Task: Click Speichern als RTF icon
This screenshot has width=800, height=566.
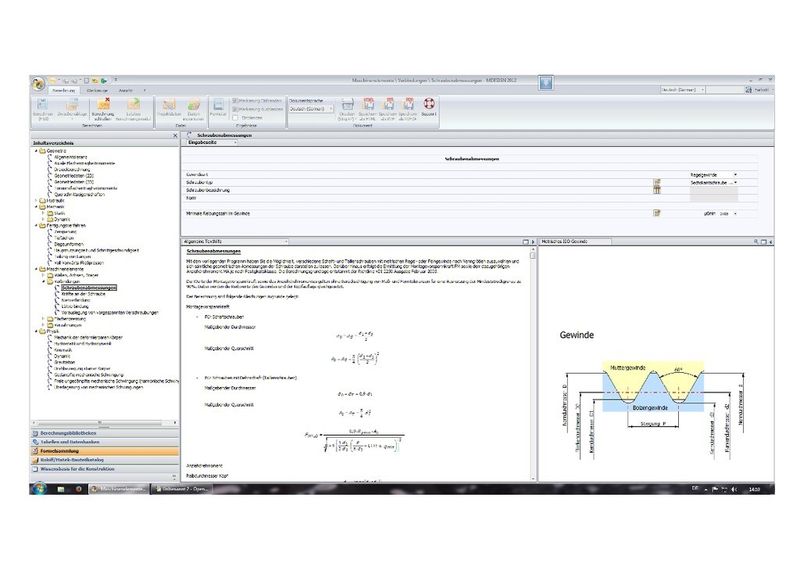Action: point(388,109)
